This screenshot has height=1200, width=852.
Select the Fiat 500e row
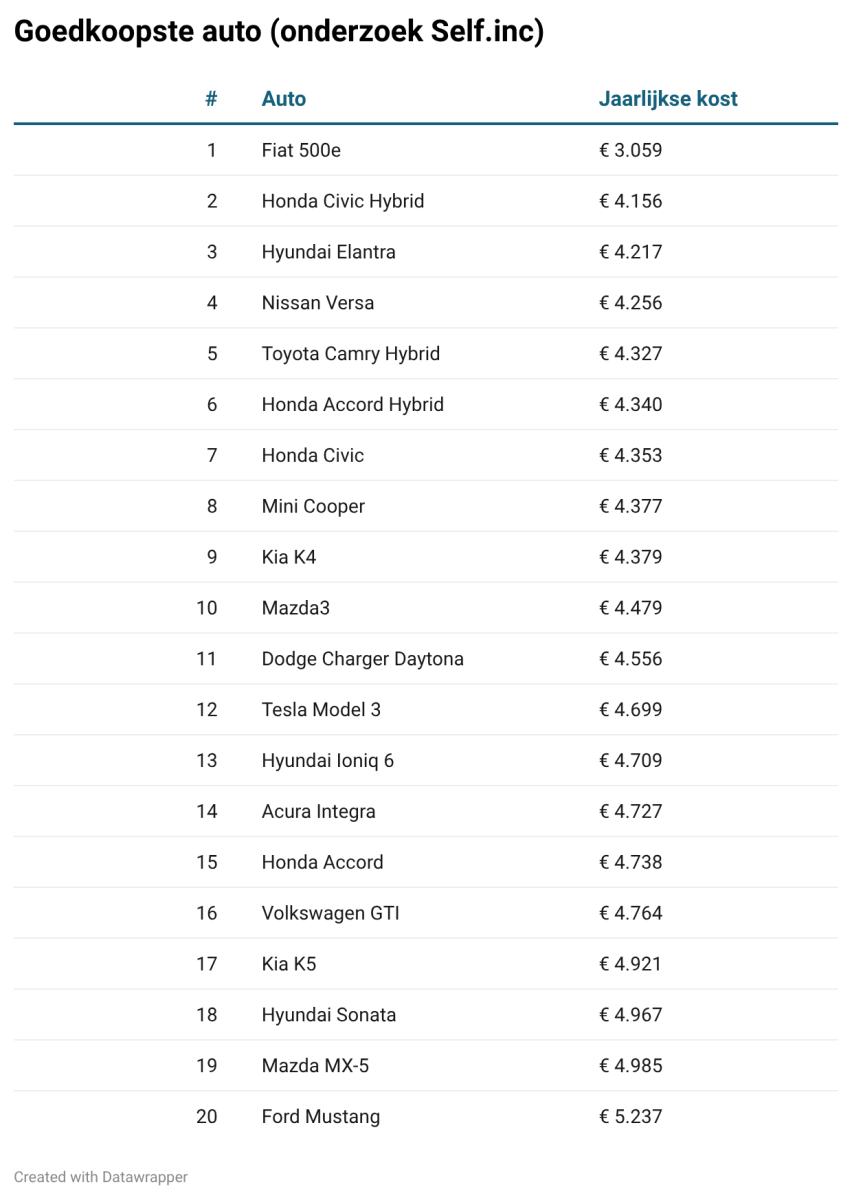pos(425,150)
